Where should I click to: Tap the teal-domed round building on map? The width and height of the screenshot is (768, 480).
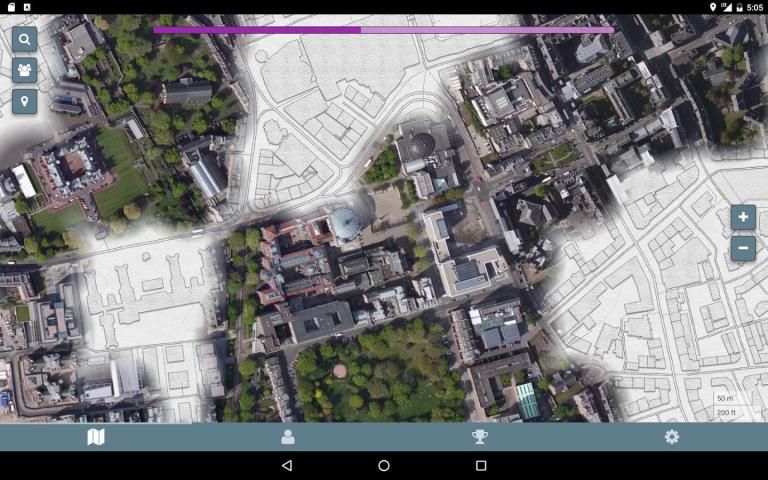[346, 224]
